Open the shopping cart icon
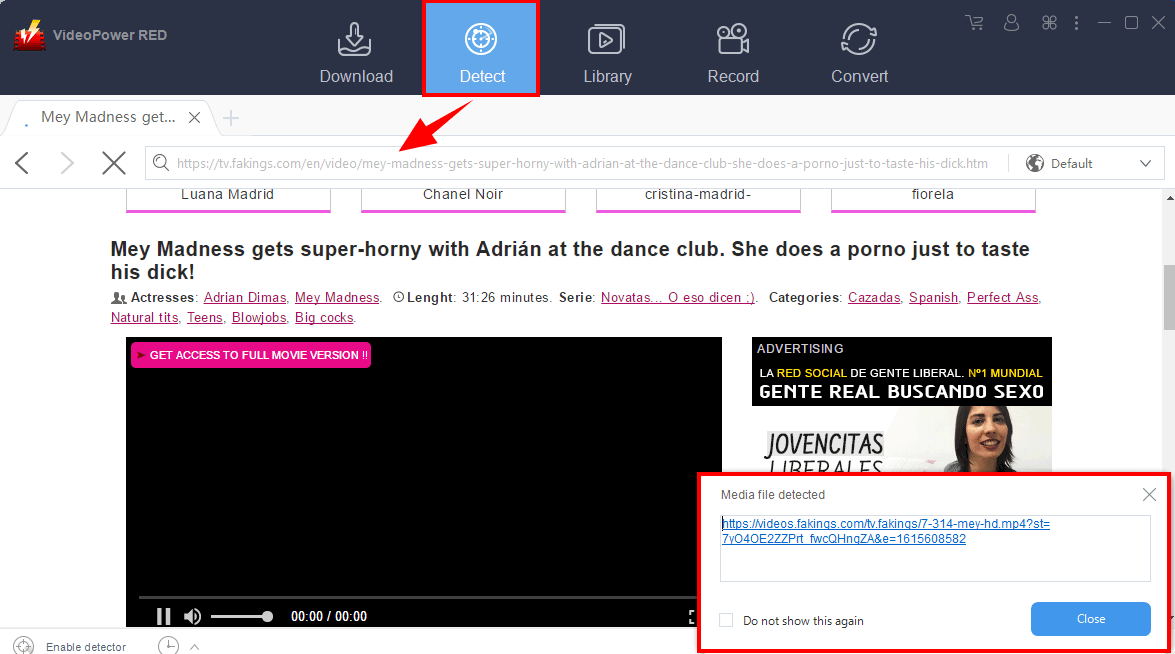Viewport: 1175px width, 654px height. point(974,22)
